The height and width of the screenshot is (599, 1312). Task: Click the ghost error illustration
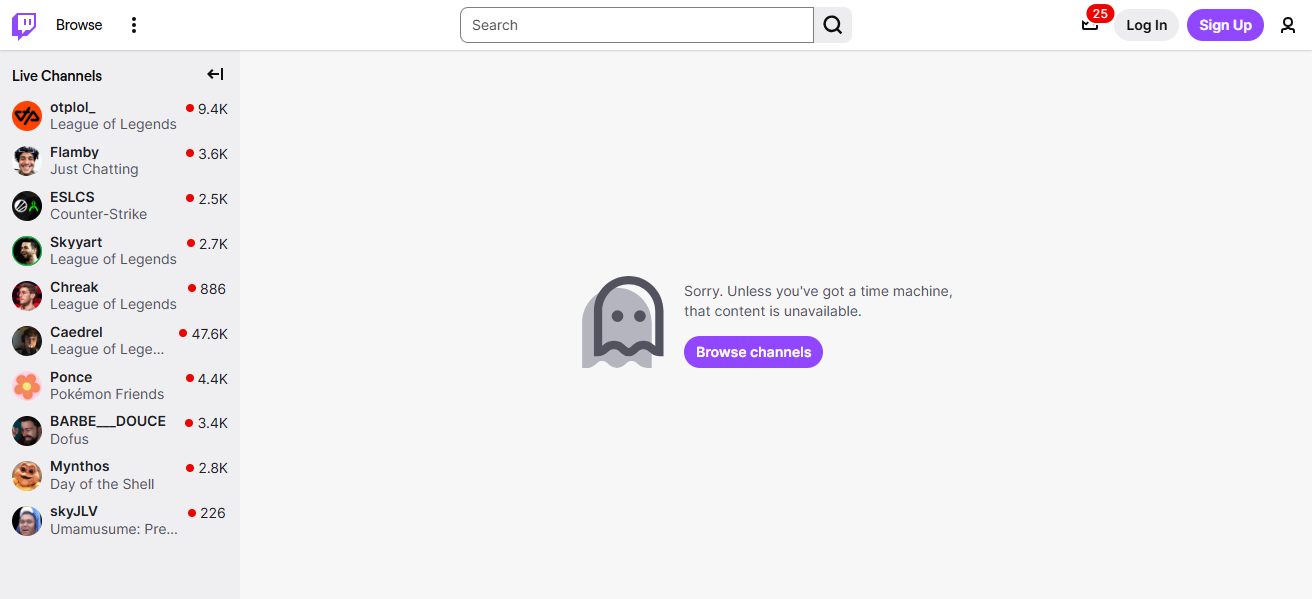pyautogui.click(x=623, y=322)
